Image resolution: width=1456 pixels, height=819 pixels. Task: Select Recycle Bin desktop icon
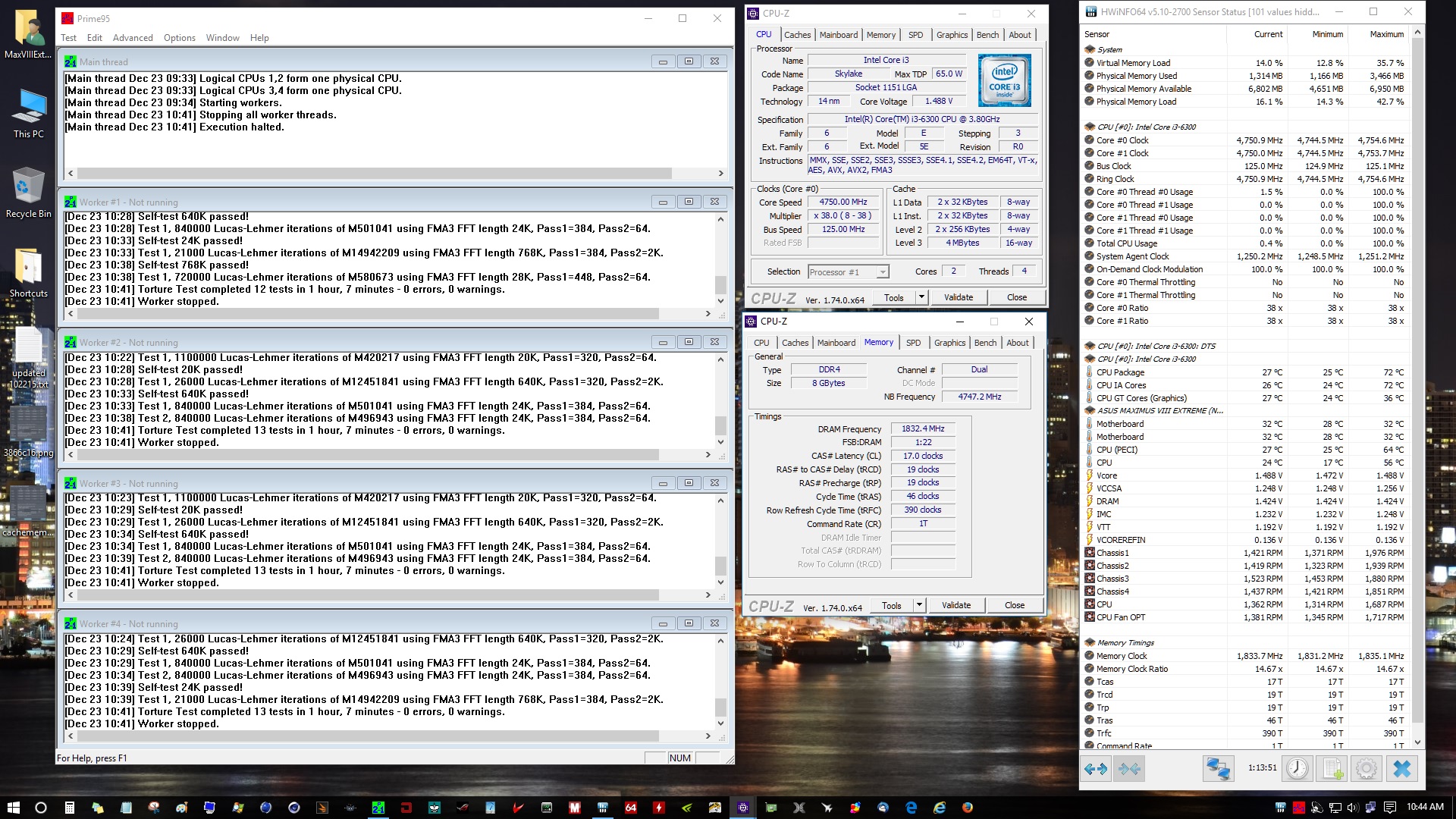(x=28, y=193)
